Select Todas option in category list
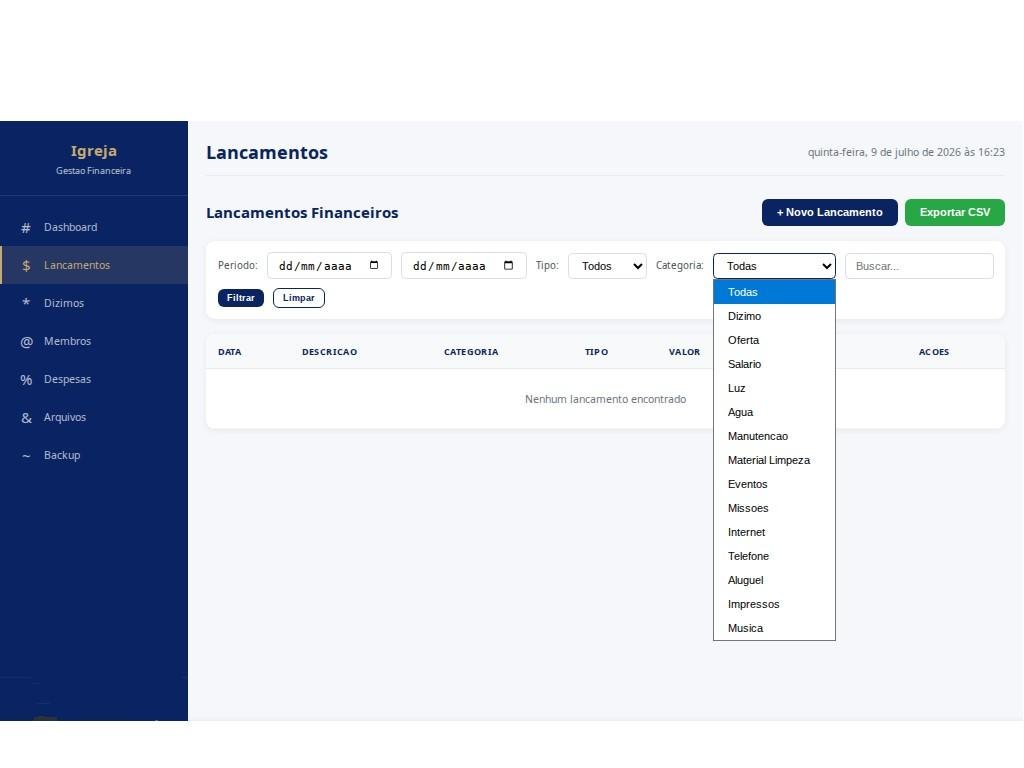This screenshot has height=768, width=1024. pyautogui.click(x=775, y=292)
